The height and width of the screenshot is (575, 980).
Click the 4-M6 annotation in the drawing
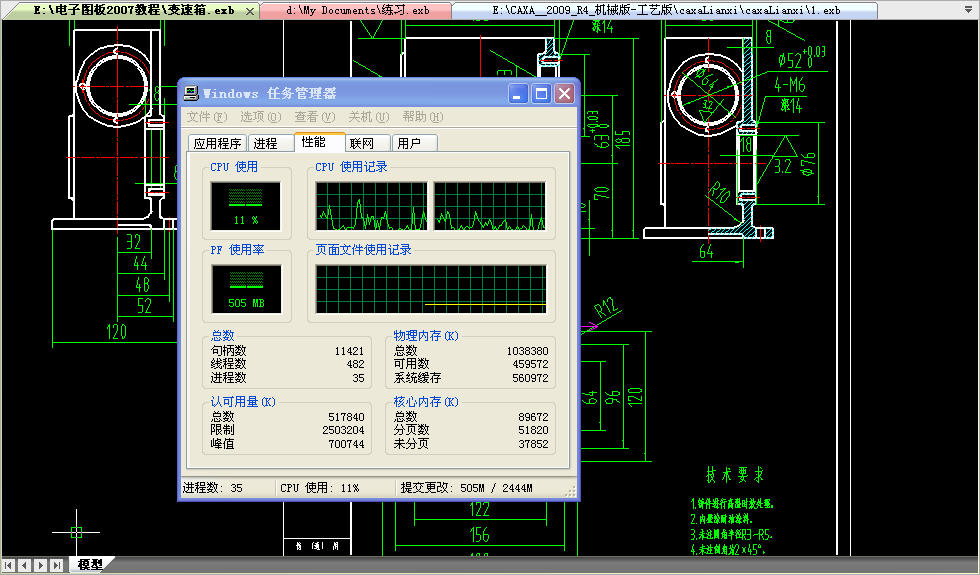pos(790,84)
